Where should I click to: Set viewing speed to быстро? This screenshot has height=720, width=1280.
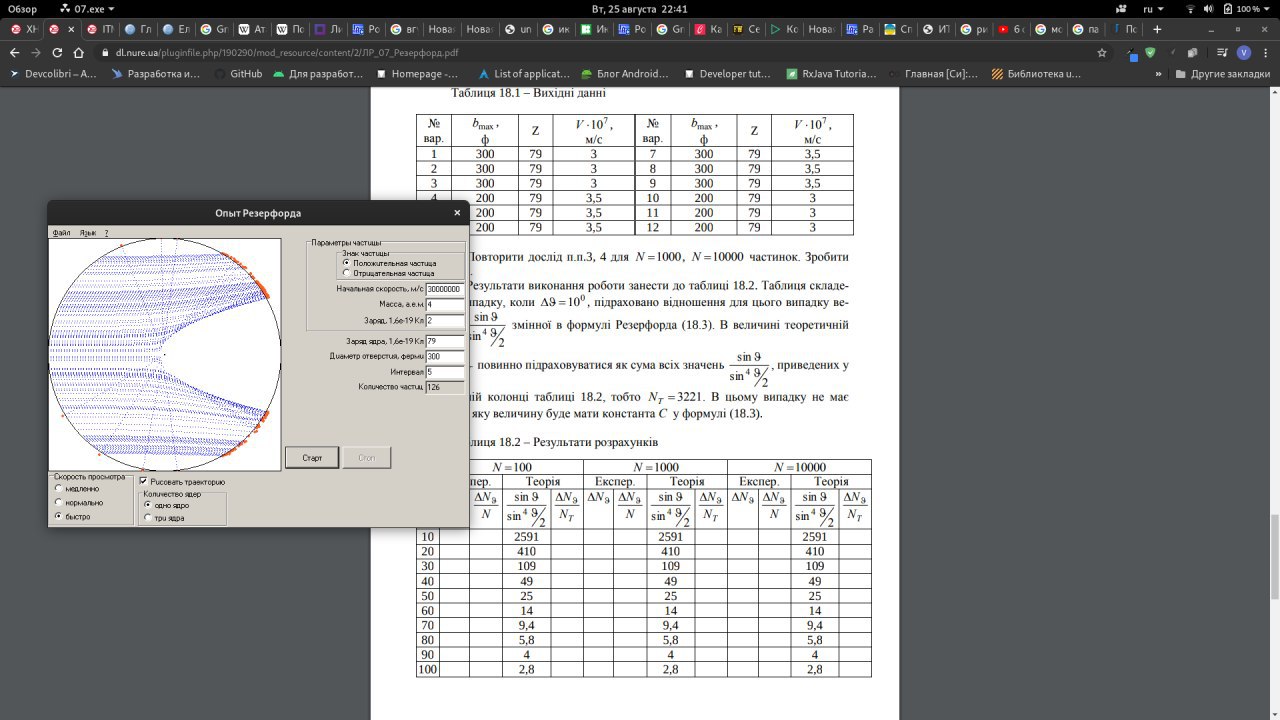[x=73, y=517]
